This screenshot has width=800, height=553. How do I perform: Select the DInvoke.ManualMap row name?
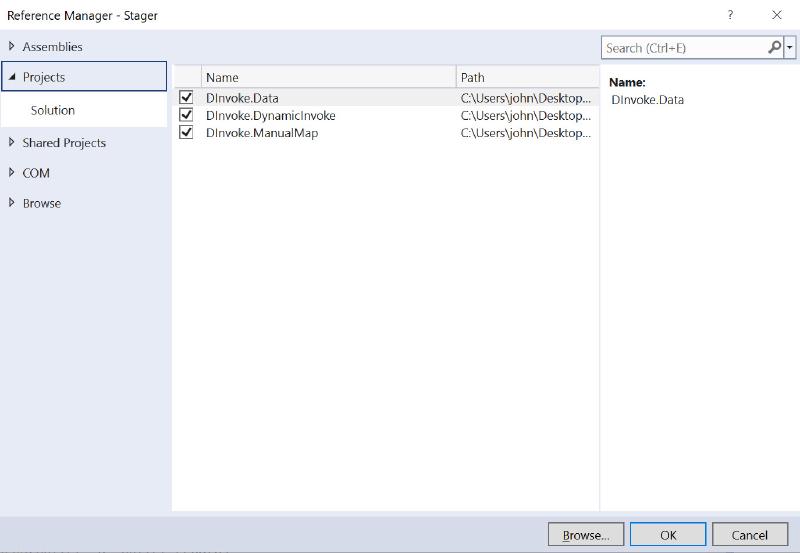point(262,133)
